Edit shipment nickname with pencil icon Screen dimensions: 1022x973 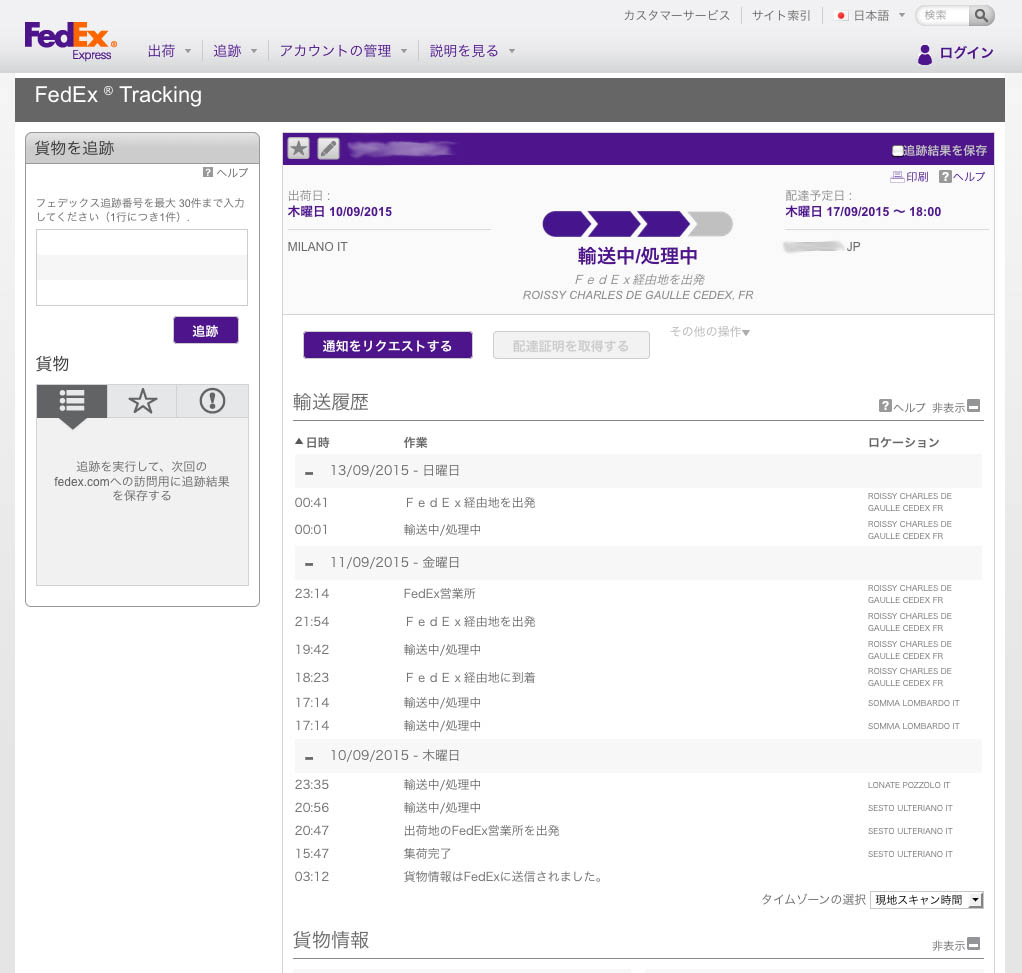click(x=328, y=149)
